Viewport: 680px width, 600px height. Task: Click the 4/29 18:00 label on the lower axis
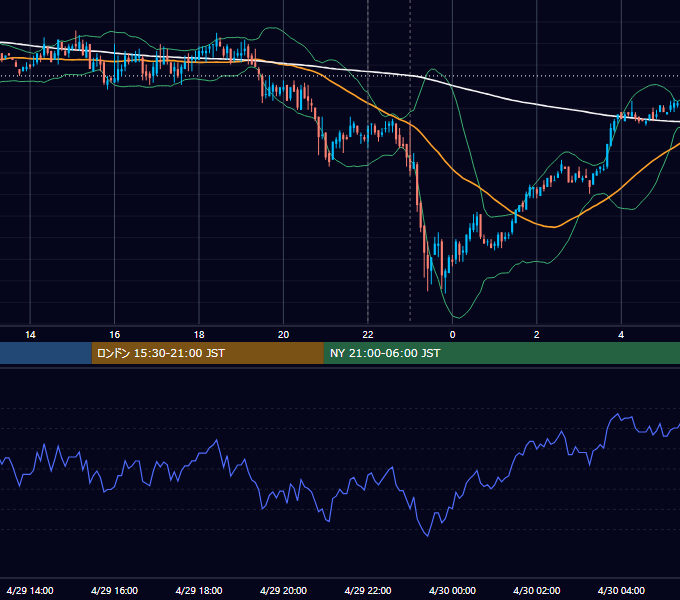pyautogui.click(x=199, y=590)
